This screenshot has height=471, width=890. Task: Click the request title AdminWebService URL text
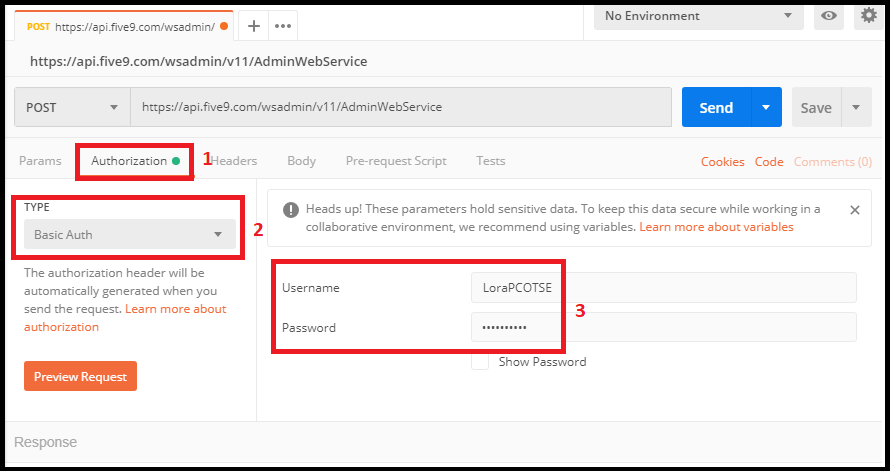tap(199, 61)
